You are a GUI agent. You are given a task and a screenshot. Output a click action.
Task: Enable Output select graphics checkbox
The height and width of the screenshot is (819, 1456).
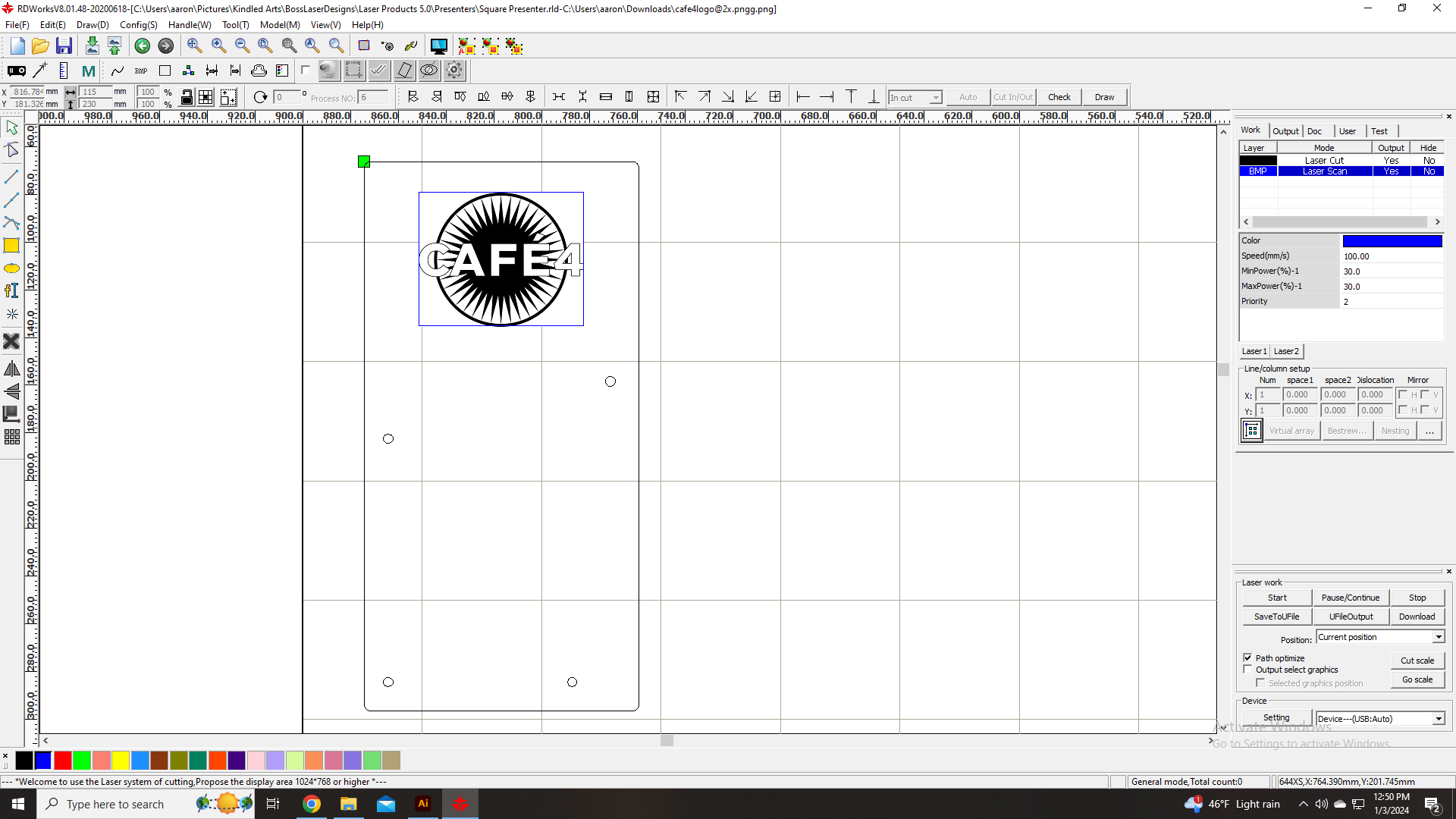(1247, 670)
